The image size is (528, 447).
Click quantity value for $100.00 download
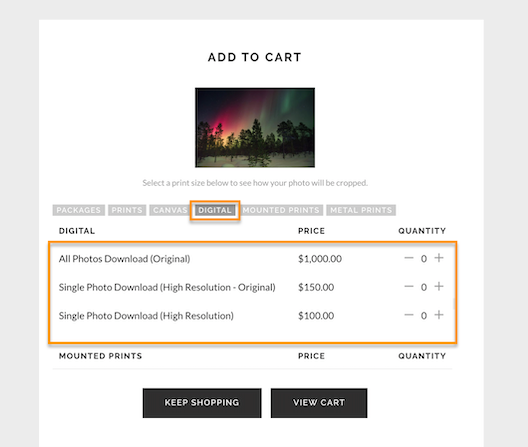[424, 316]
